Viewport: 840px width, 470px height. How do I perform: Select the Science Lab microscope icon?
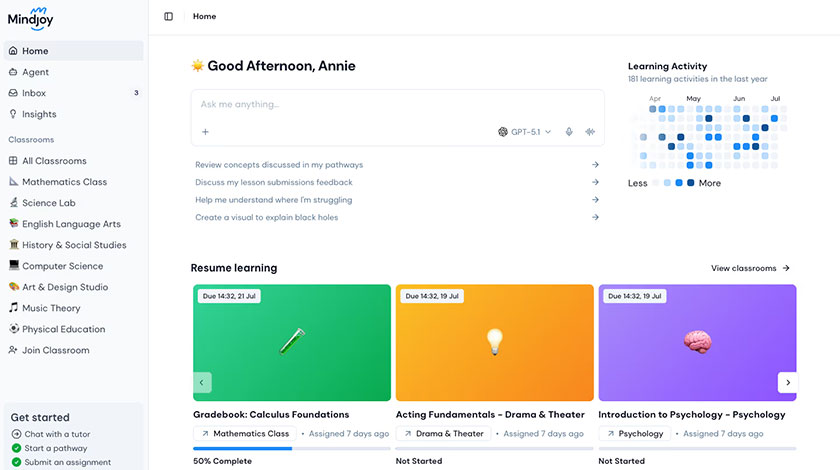[x=13, y=203]
